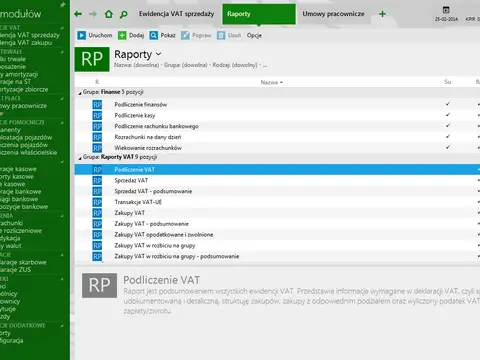
Task: Select the highlighted Podliczenie VAT row
Action: (x=277, y=170)
